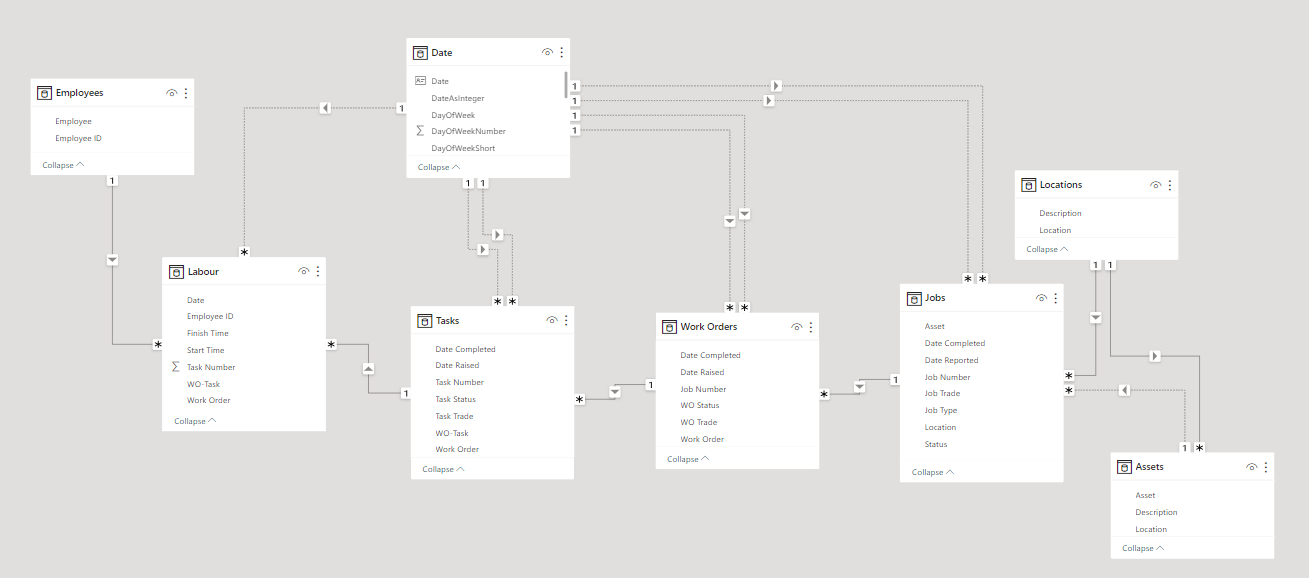
Task: Toggle visibility of Labour table
Action: tap(304, 271)
